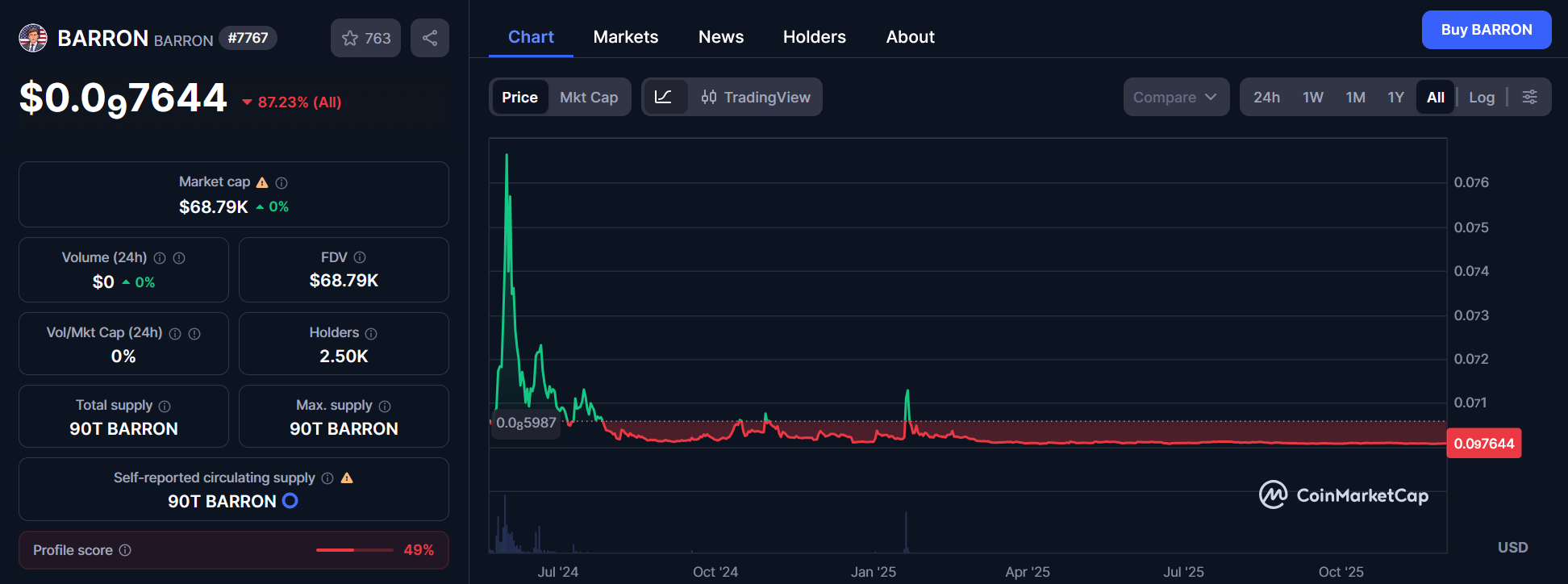Click the warning triangle beside Self-reported circulating supply
The image size is (1568, 584).
point(347,478)
